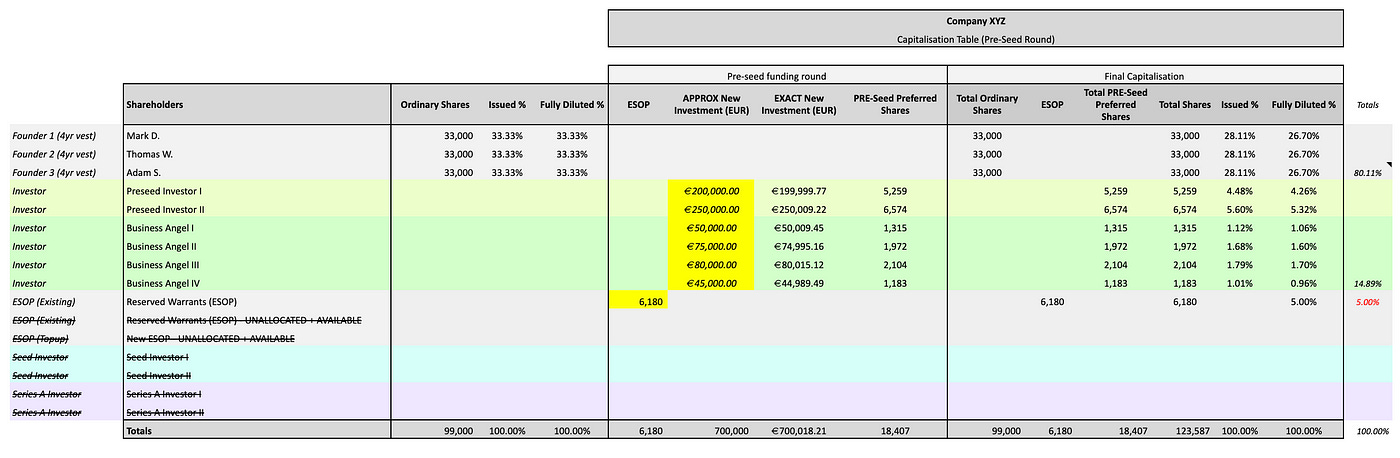
Task: Click the struck-through New ESOP - UNALLOCATED + AVAILABLE cell
Action: [211, 339]
